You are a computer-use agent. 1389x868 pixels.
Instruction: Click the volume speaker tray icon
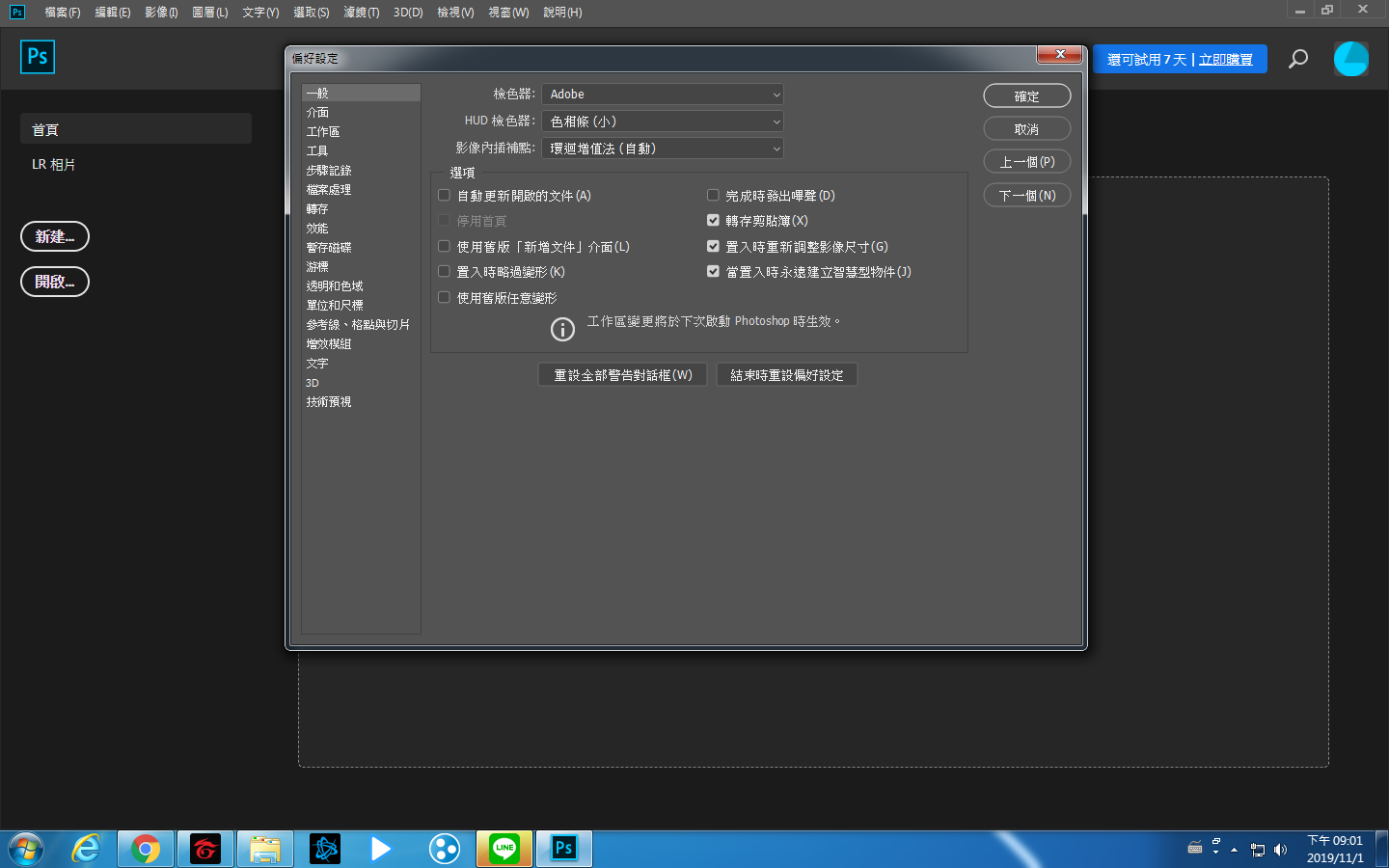[x=1280, y=850]
